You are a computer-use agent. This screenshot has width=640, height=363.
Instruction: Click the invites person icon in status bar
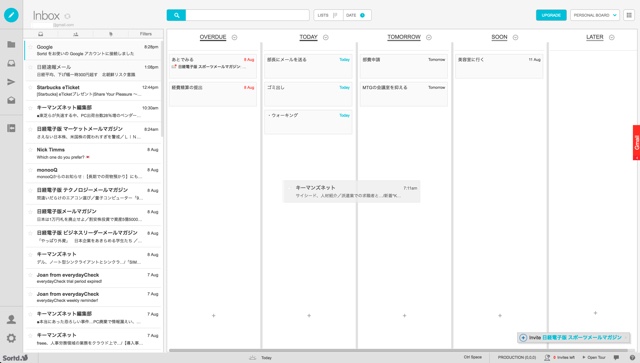[547, 358]
